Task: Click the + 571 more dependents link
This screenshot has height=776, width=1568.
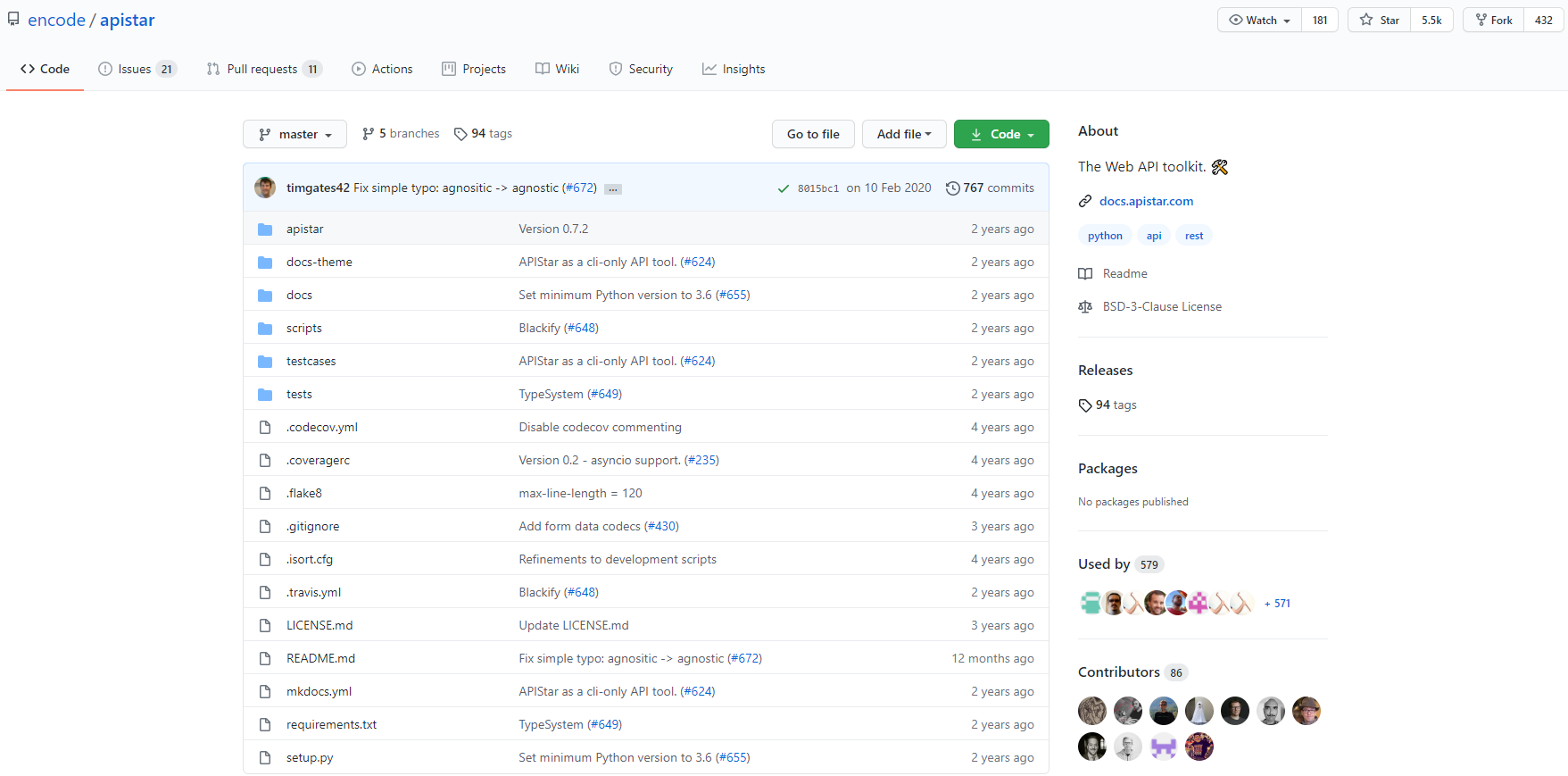Action: tap(1277, 604)
